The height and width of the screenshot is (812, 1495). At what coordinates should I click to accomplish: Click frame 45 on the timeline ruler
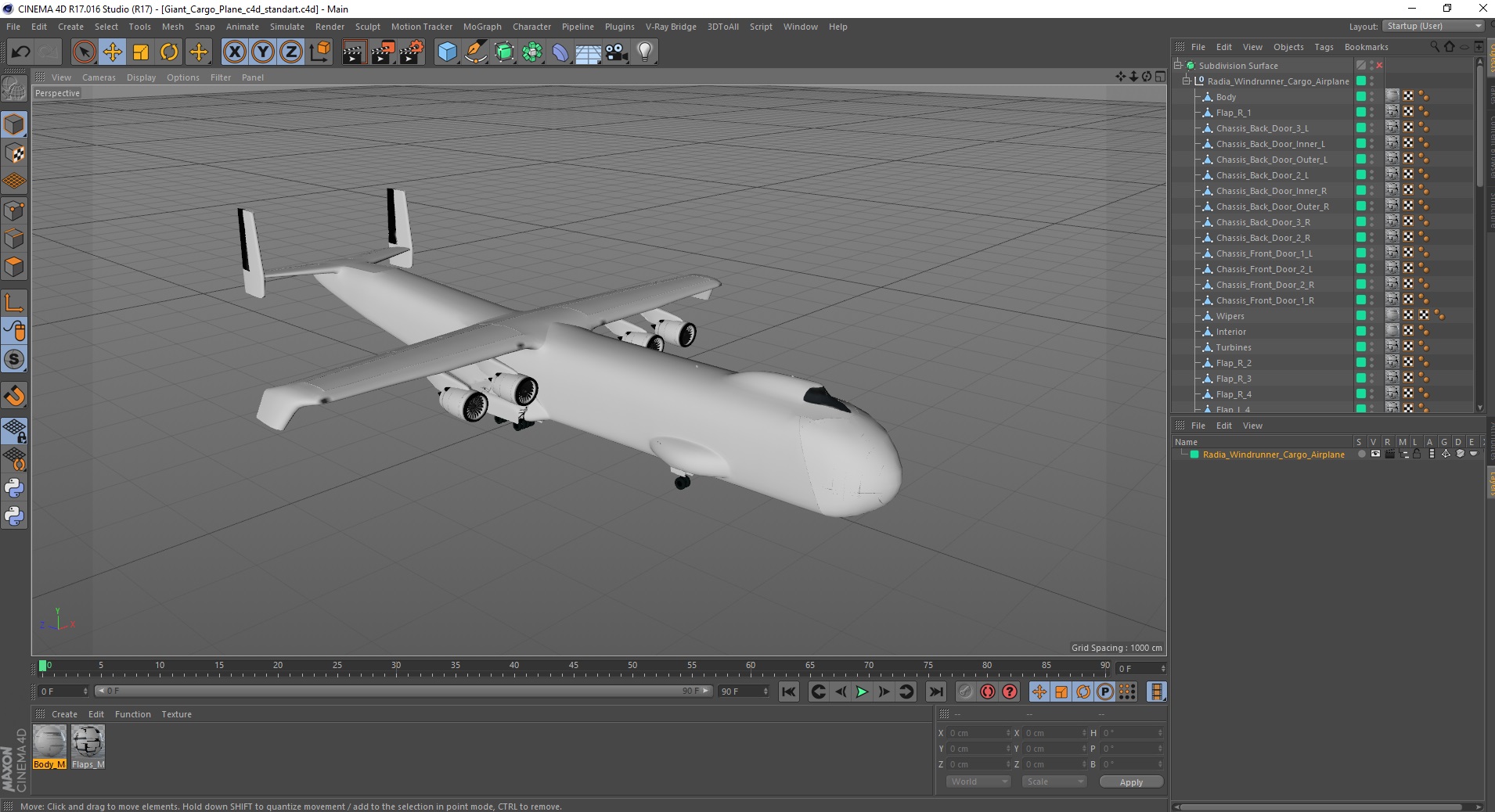coord(573,666)
